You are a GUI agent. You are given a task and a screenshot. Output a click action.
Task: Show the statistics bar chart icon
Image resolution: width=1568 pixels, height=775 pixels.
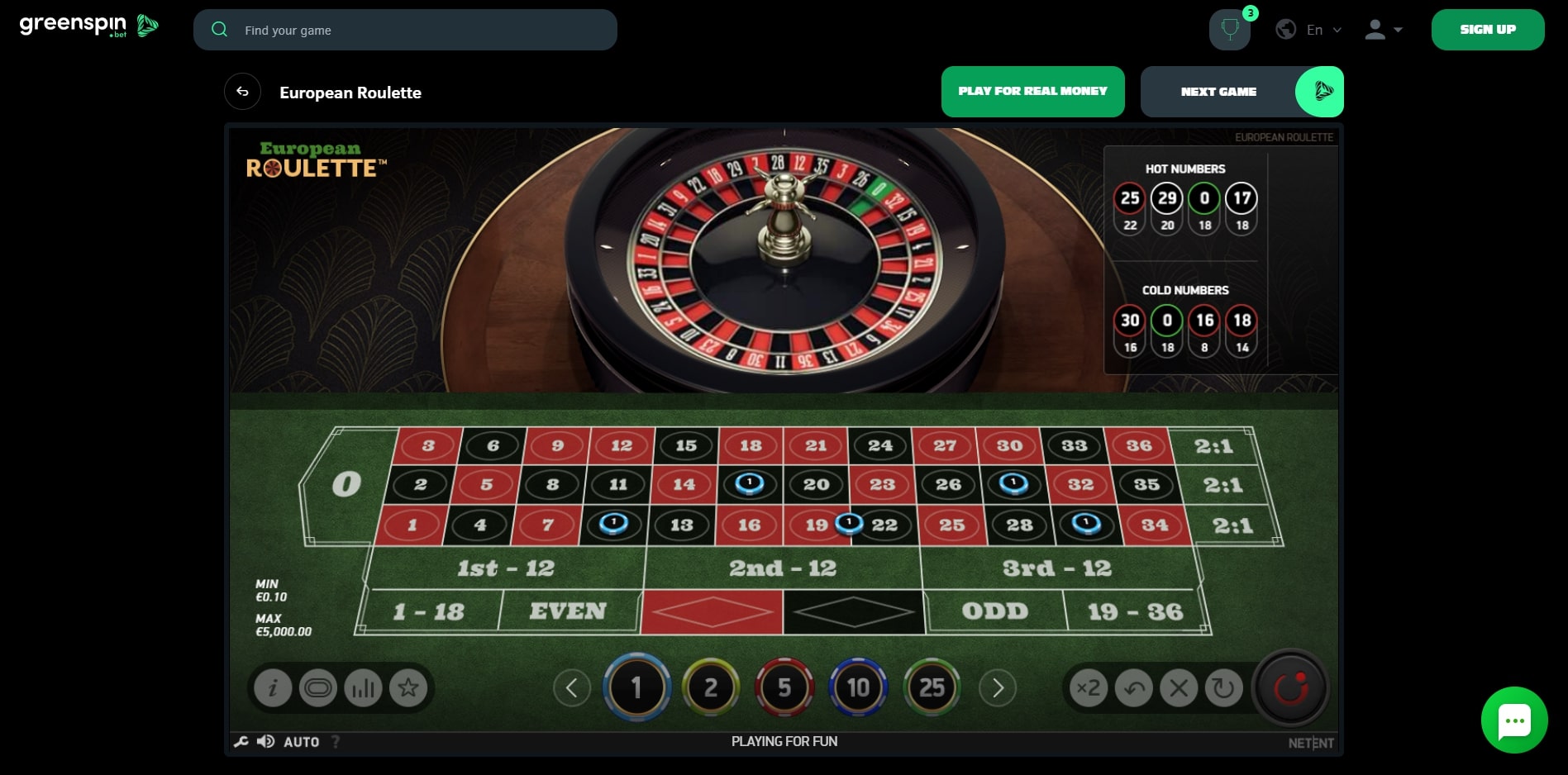coord(363,687)
